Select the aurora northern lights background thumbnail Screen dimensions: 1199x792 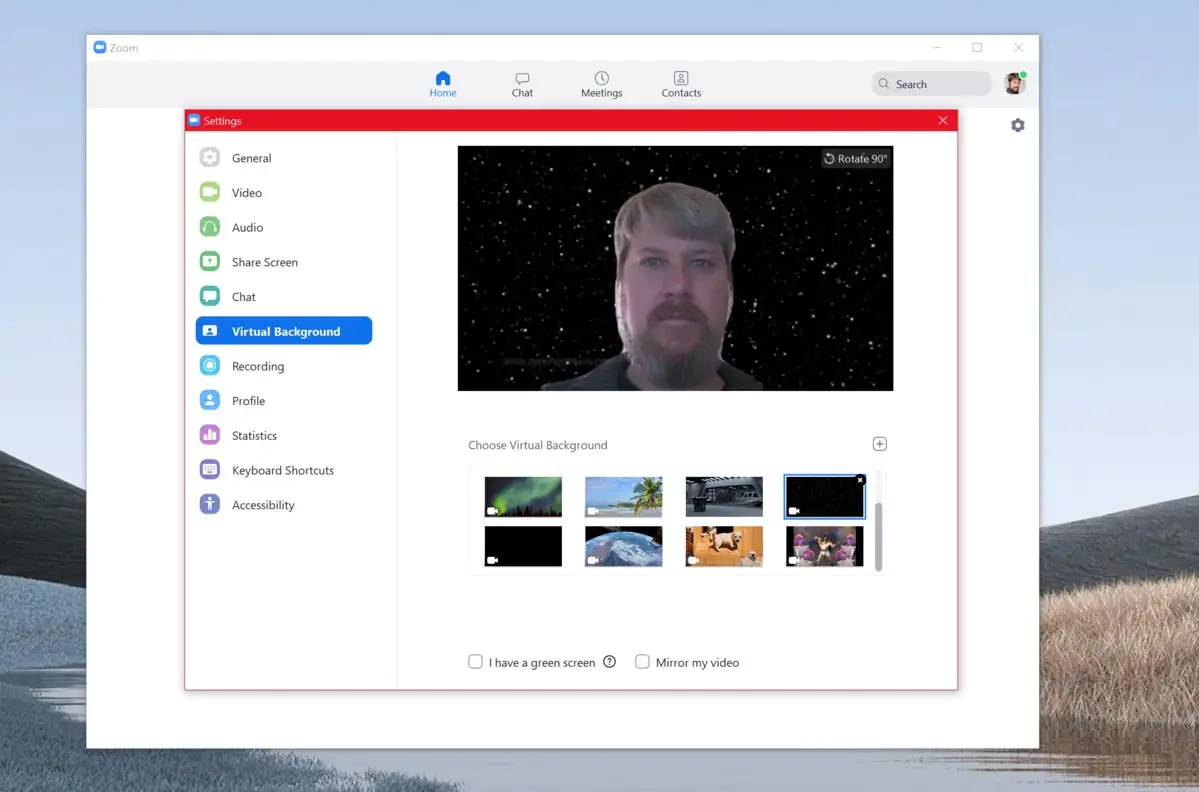[x=523, y=496]
